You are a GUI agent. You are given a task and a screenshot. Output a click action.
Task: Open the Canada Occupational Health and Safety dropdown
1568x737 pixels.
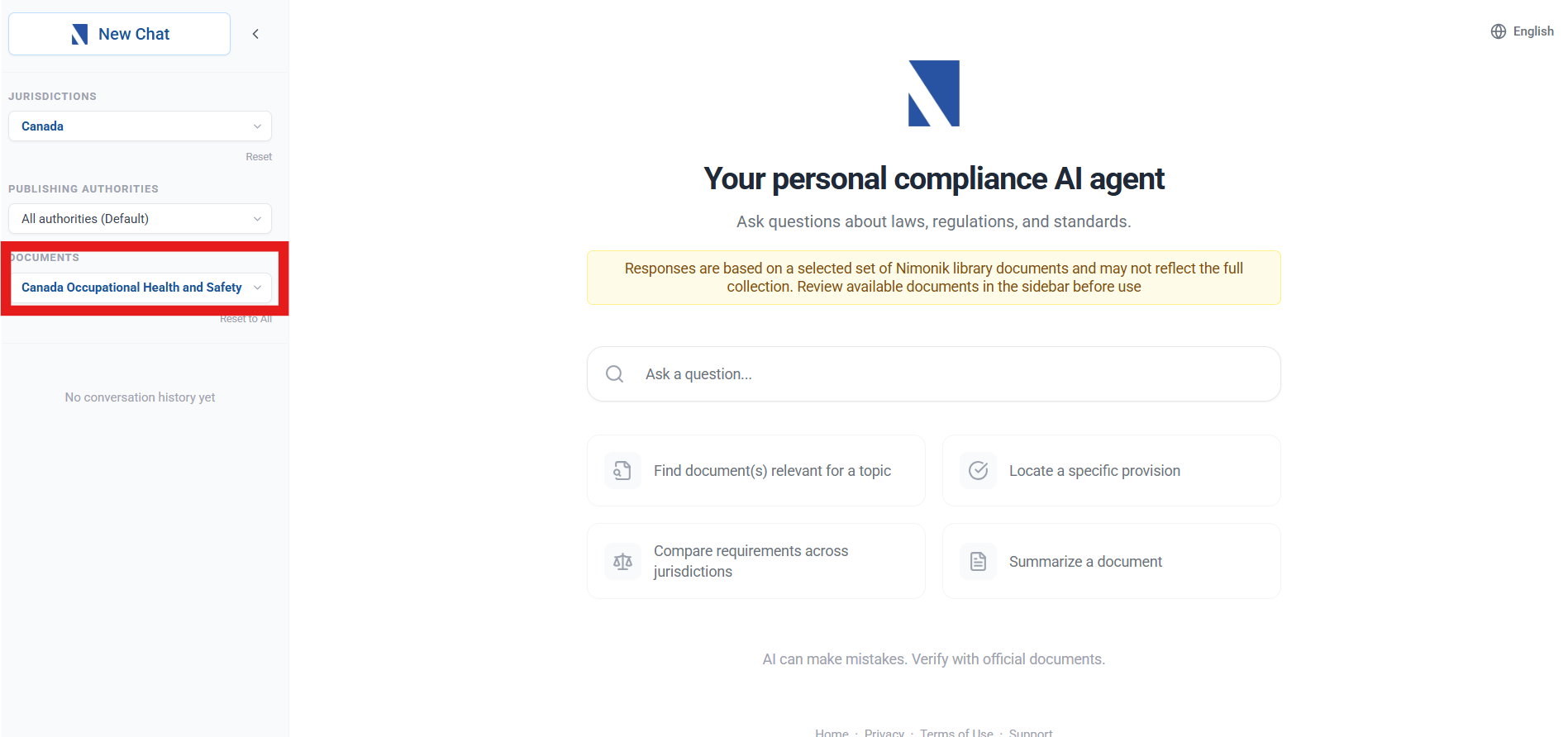[140, 288]
